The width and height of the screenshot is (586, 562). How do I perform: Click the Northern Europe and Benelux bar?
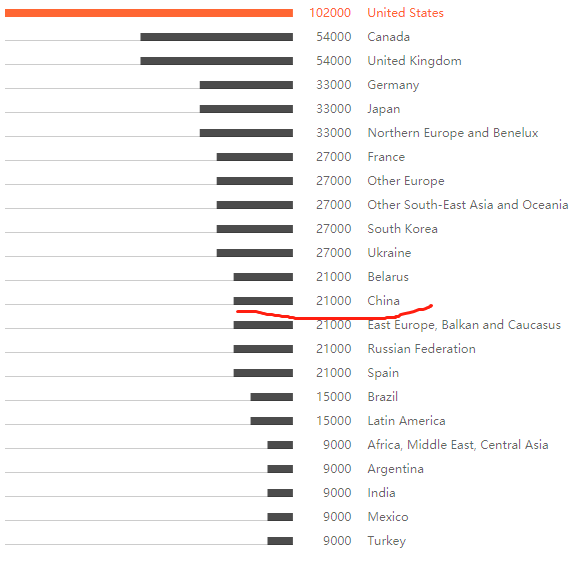tap(246, 133)
